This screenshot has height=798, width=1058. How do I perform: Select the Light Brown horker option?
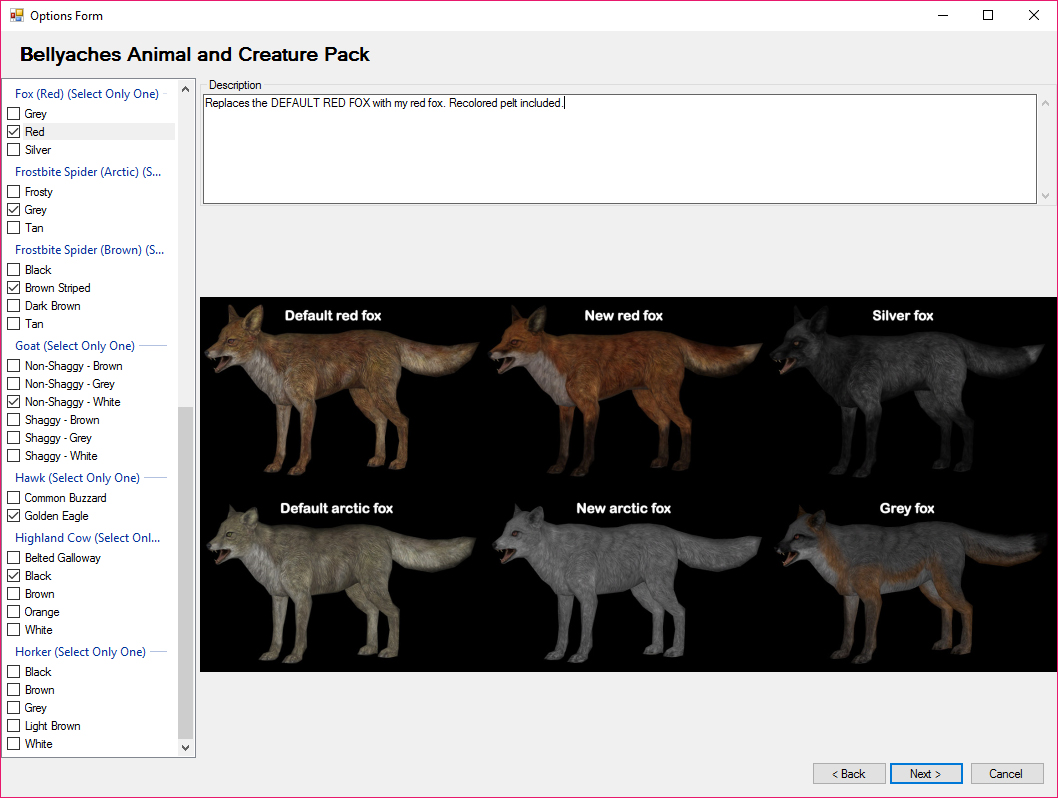(x=13, y=726)
